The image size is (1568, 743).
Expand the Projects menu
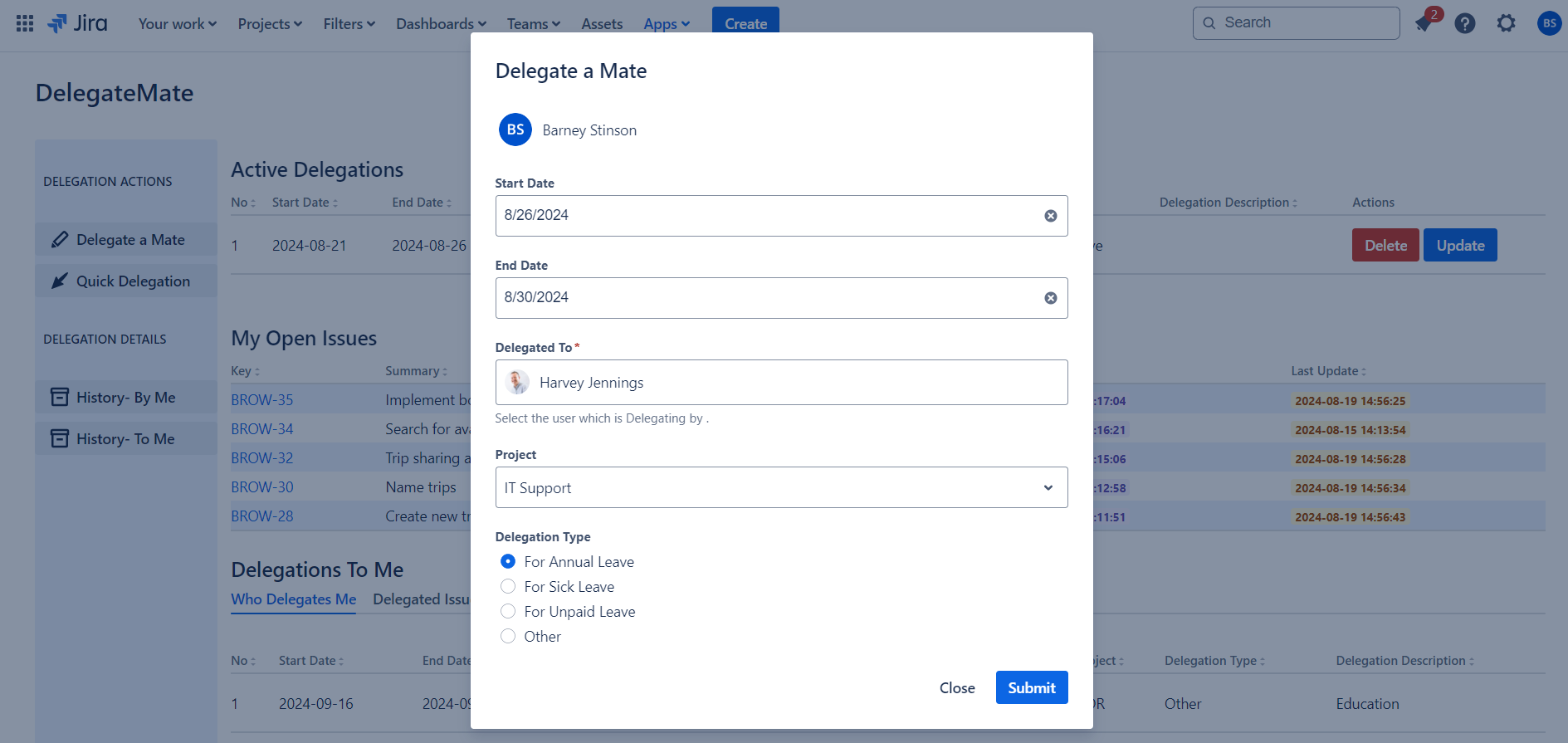pyautogui.click(x=270, y=24)
